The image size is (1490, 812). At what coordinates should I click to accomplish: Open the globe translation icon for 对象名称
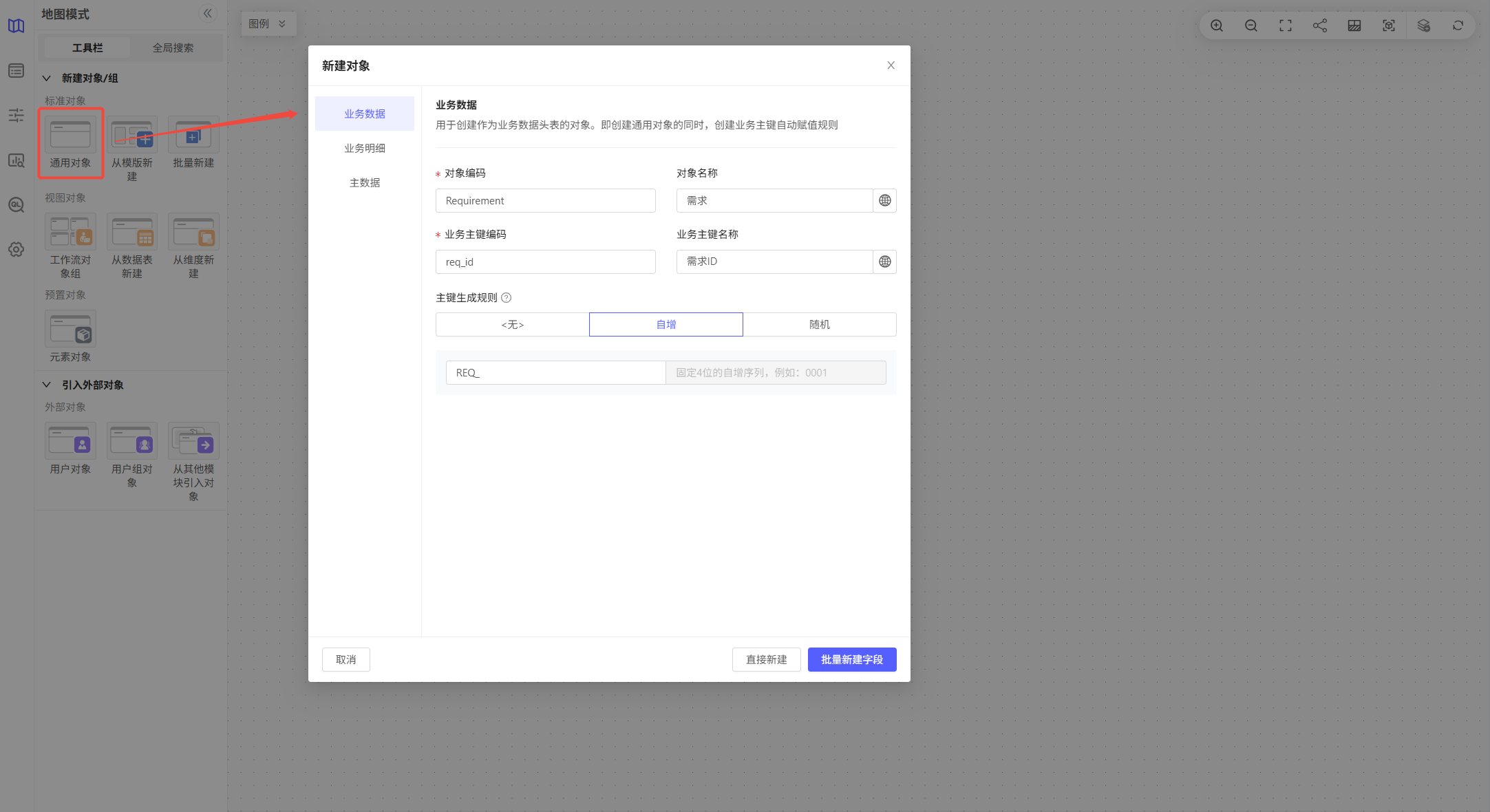click(x=885, y=200)
